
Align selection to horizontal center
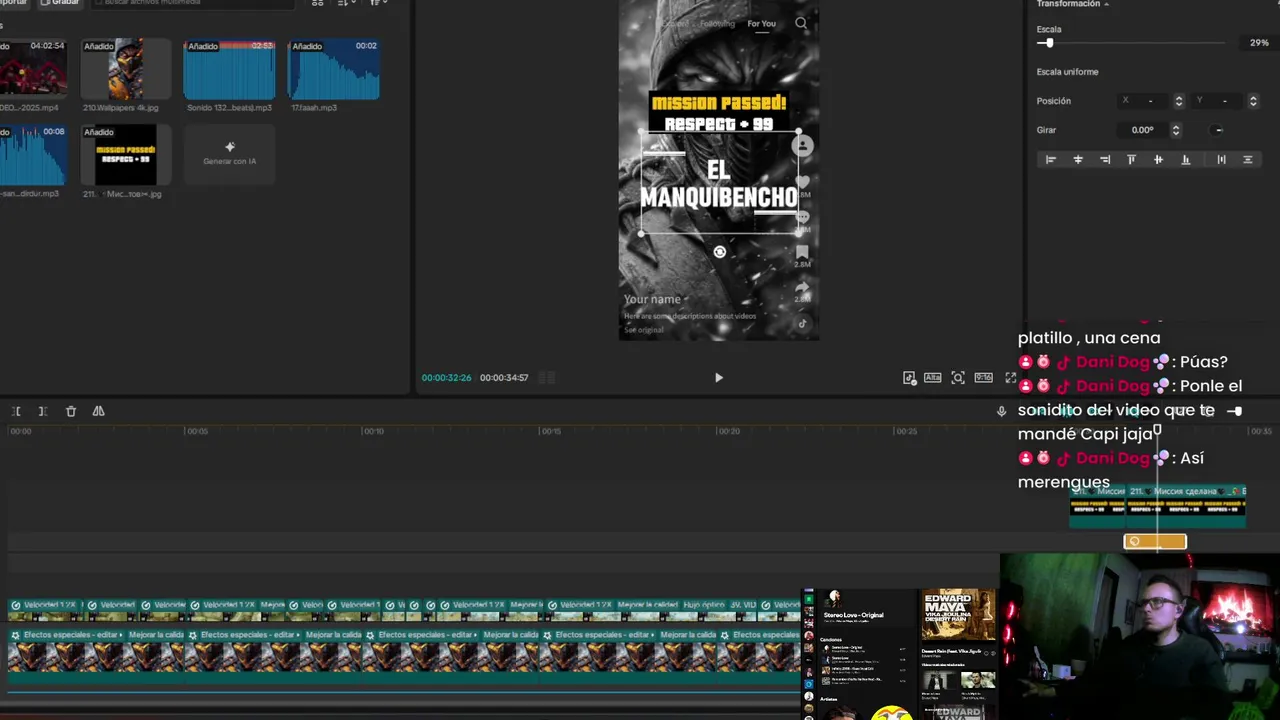click(1078, 160)
